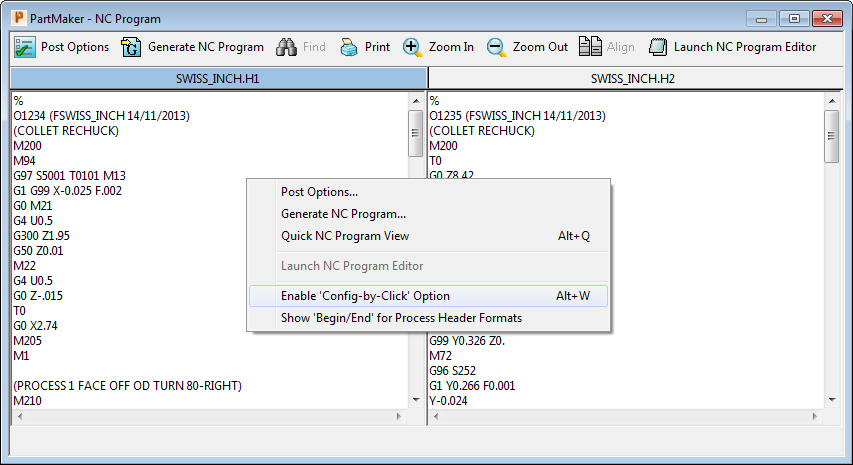Click line G1 G99 X-0.025 F.002
This screenshot has width=853, height=465.
click(x=67, y=191)
